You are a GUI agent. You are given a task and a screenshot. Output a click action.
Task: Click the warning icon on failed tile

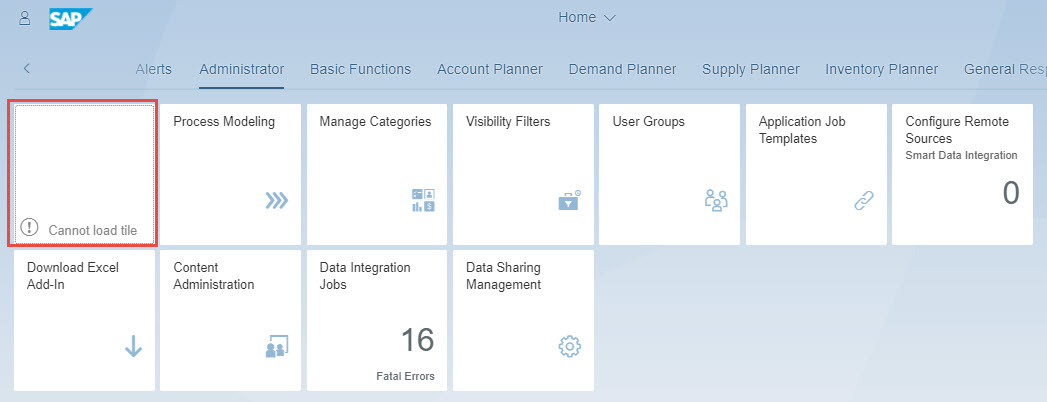coord(29,228)
